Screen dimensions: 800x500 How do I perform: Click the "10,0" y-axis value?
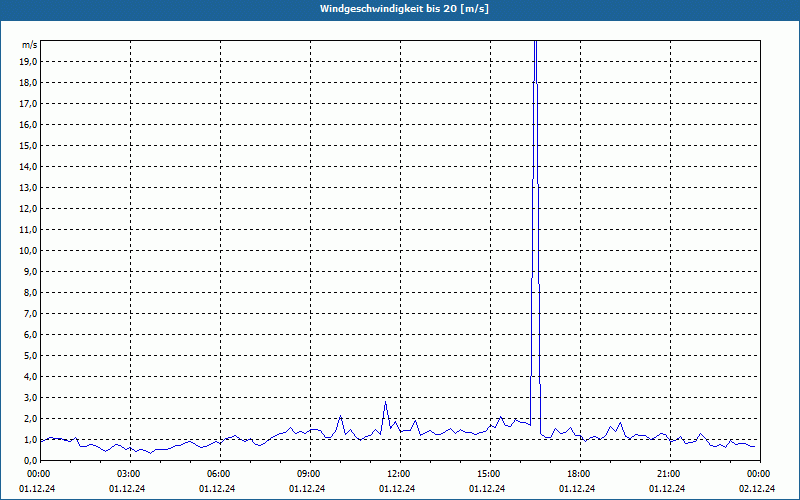pos(28,251)
